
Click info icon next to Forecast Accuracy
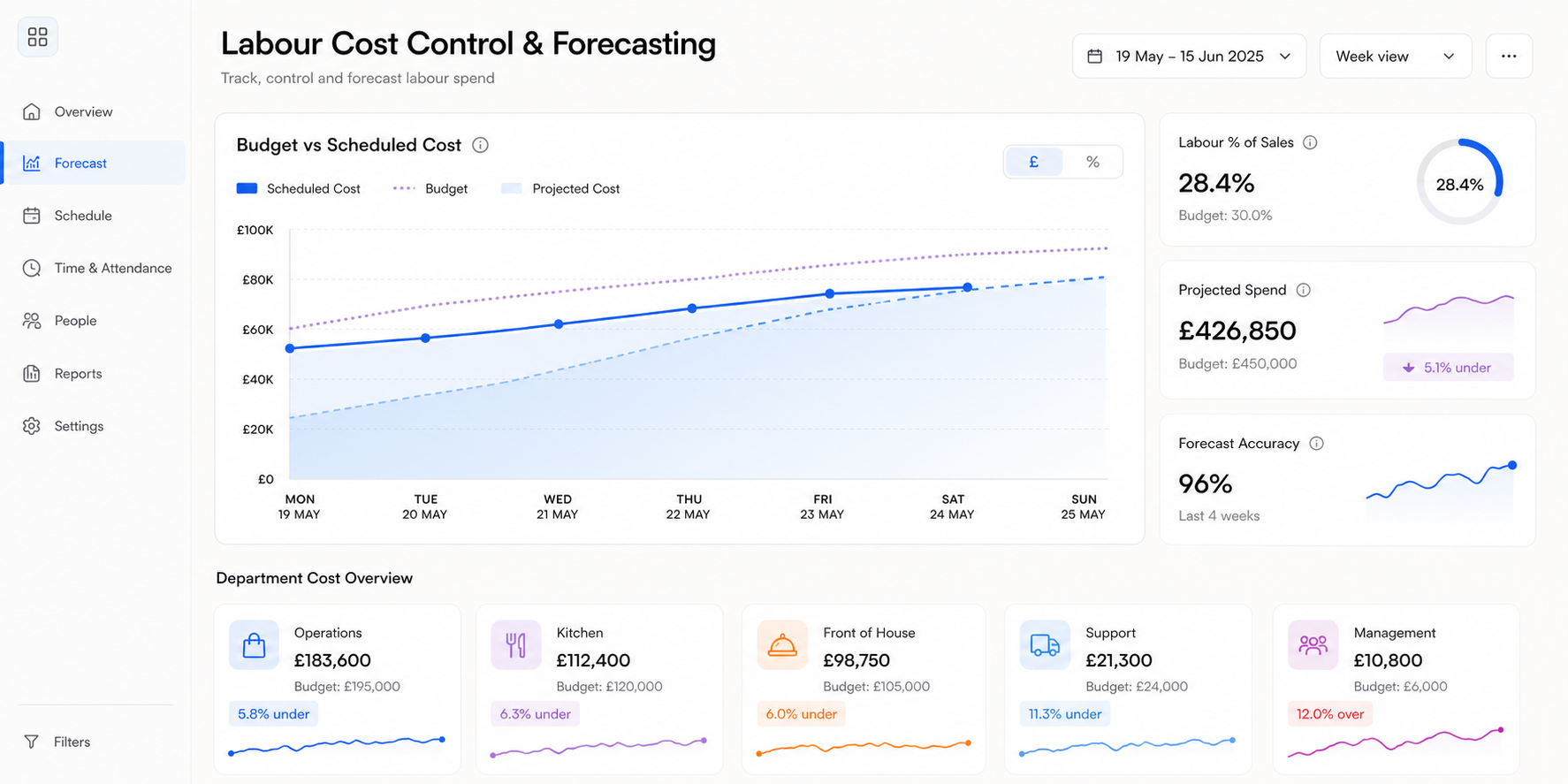1316,444
